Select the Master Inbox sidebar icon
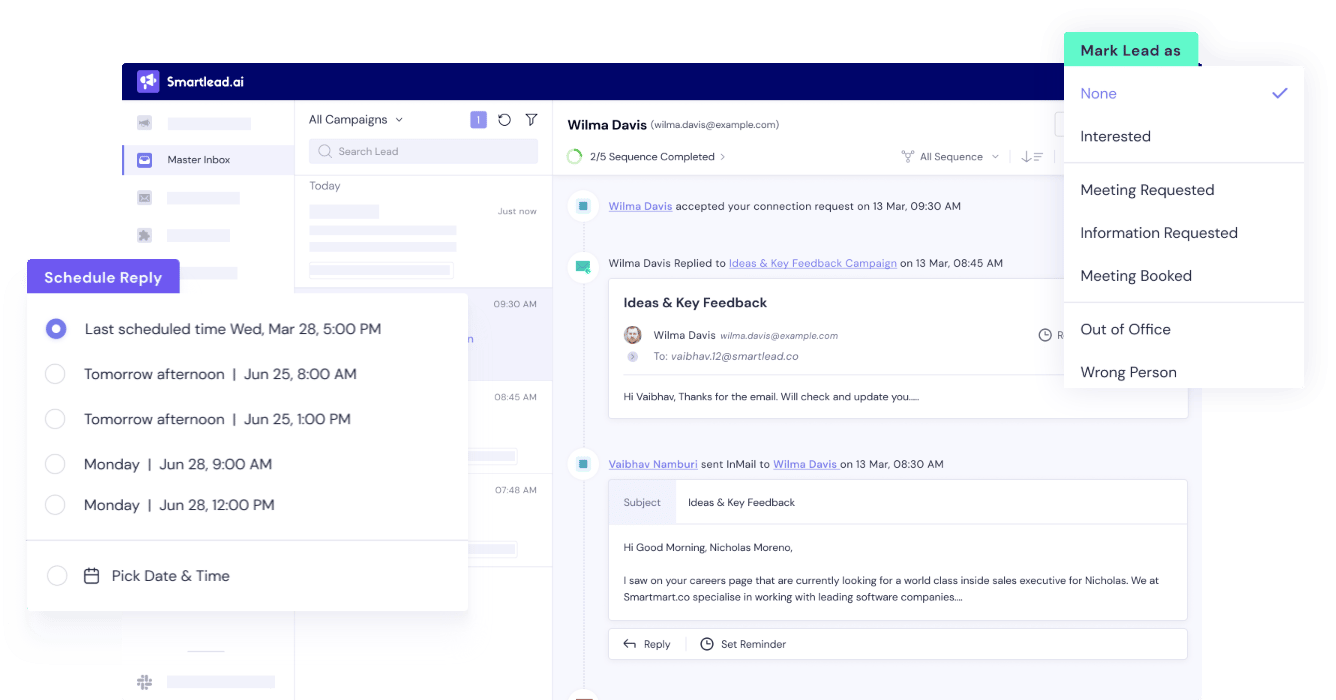This screenshot has height=700, width=1336. pos(144,159)
